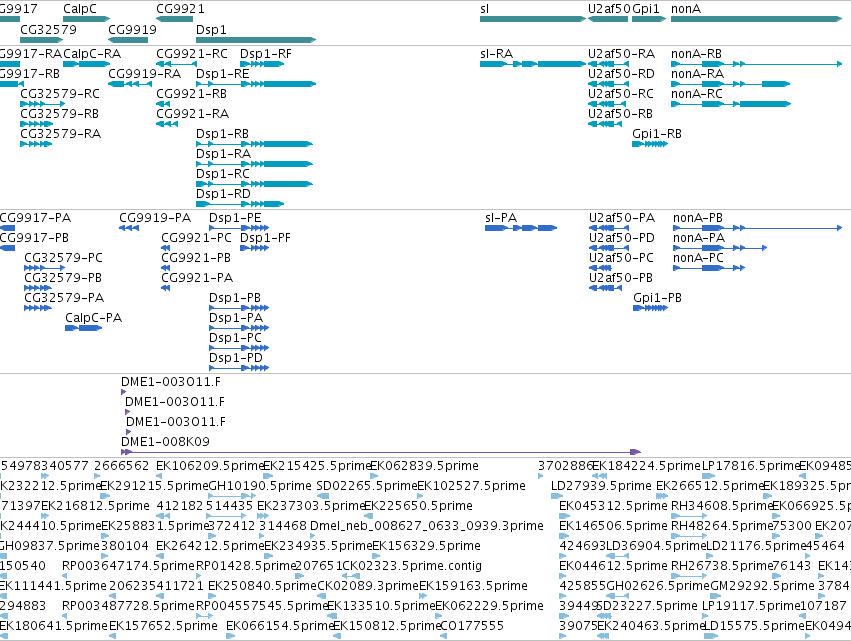Click the Gpi1 gene label

(646, 9)
